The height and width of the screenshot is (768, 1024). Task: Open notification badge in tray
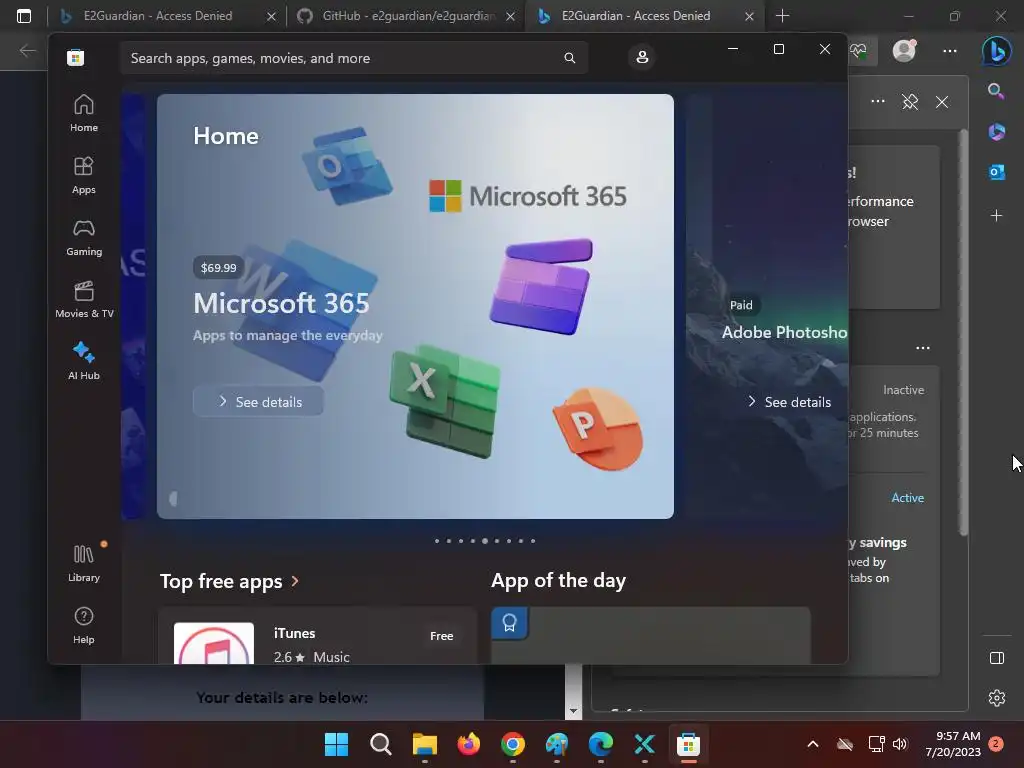996,744
